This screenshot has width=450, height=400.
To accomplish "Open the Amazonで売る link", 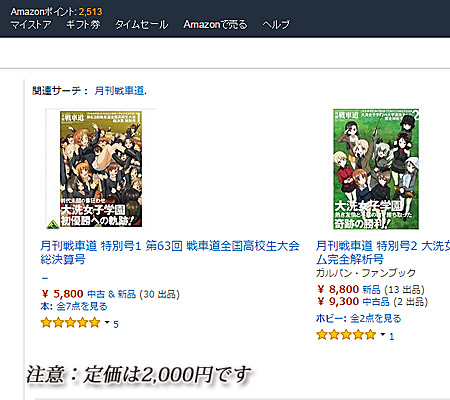I will [x=215, y=25].
